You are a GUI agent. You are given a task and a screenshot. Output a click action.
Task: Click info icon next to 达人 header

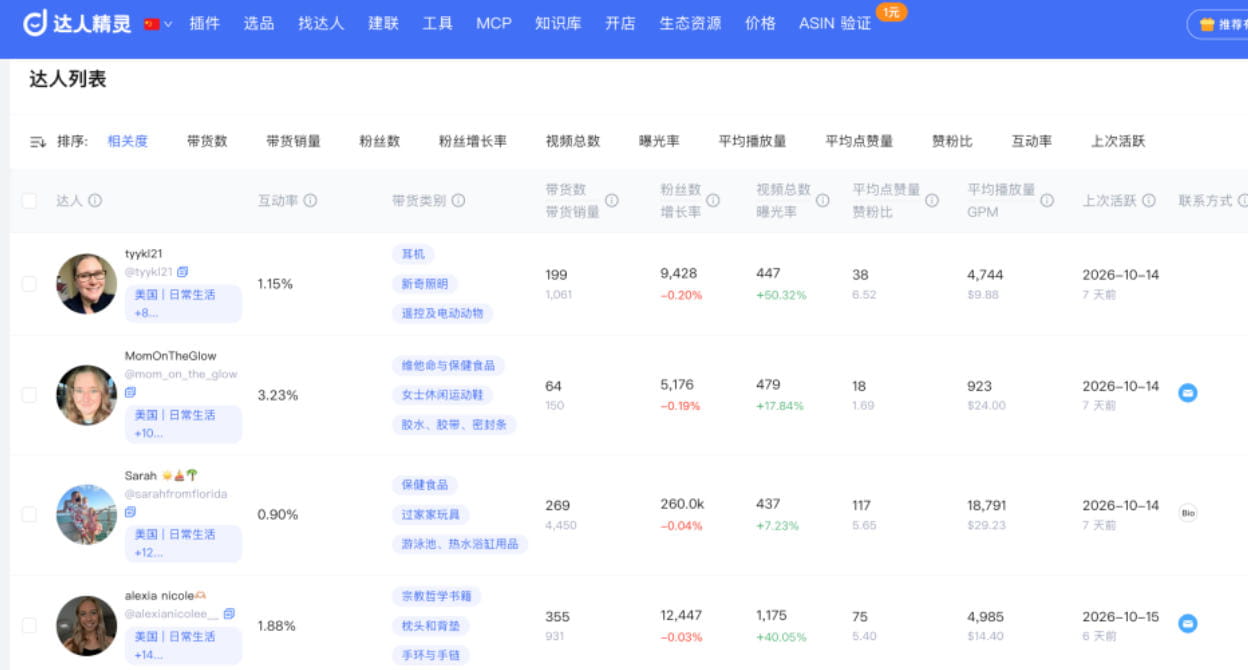coord(95,200)
